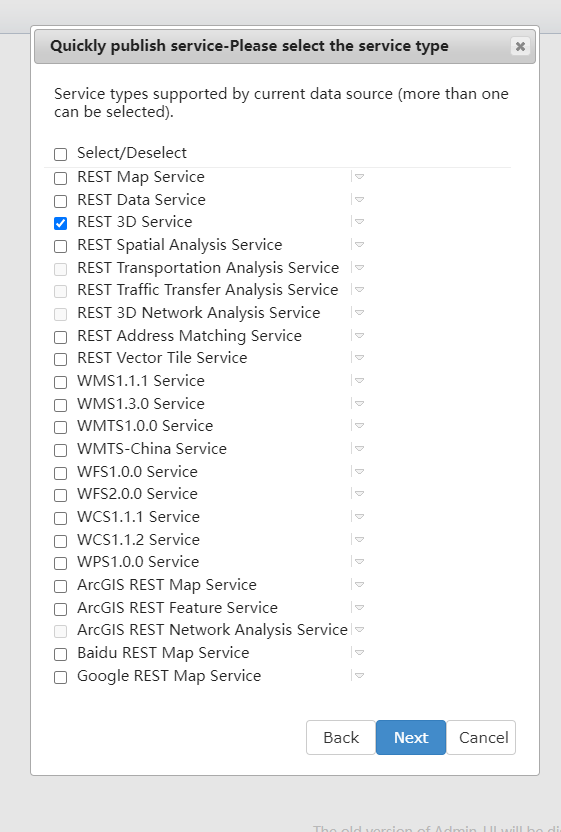Open the WMS1.1.1 Service dropdown arrow
This screenshot has height=832, width=561.
[359, 380]
